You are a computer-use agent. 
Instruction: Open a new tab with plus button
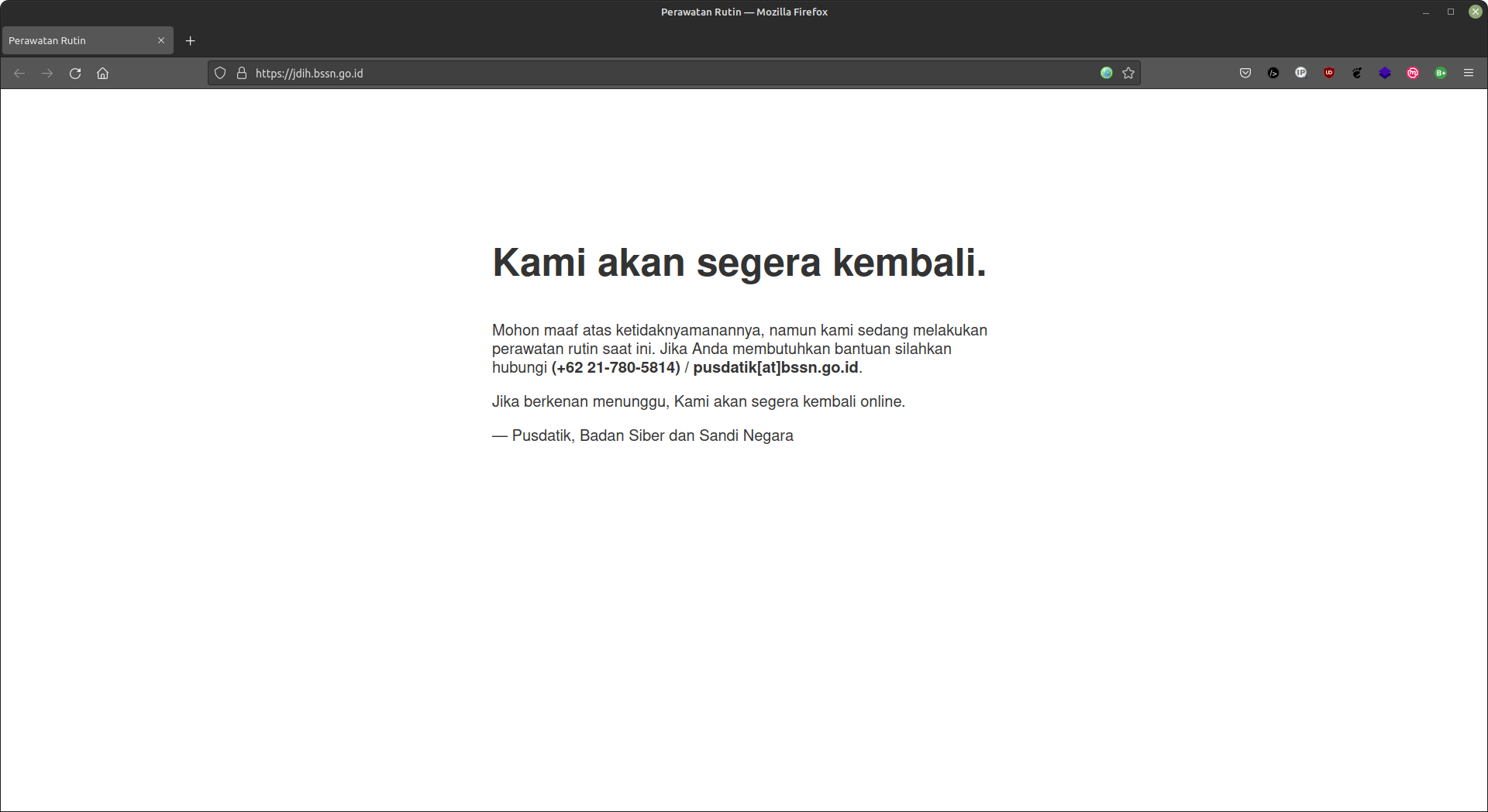click(x=190, y=40)
